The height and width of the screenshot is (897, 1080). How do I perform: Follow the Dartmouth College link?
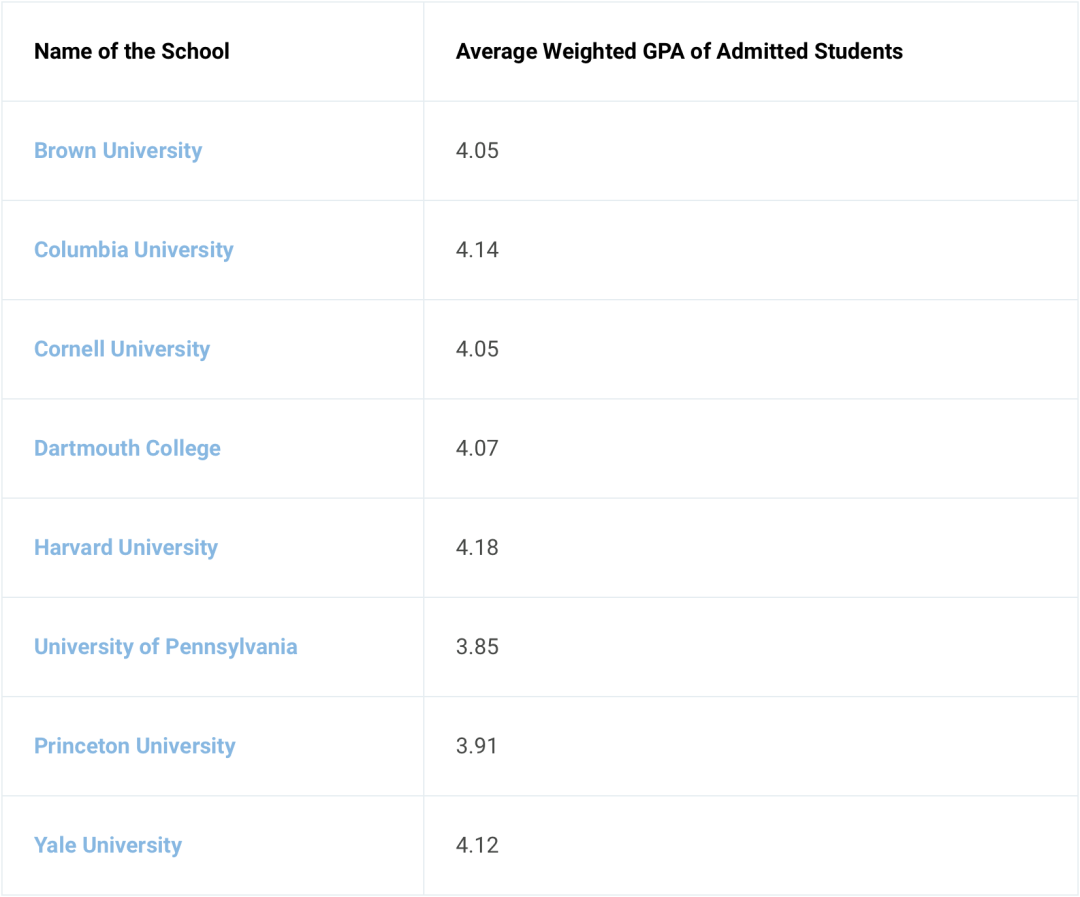pyautogui.click(x=127, y=448)
